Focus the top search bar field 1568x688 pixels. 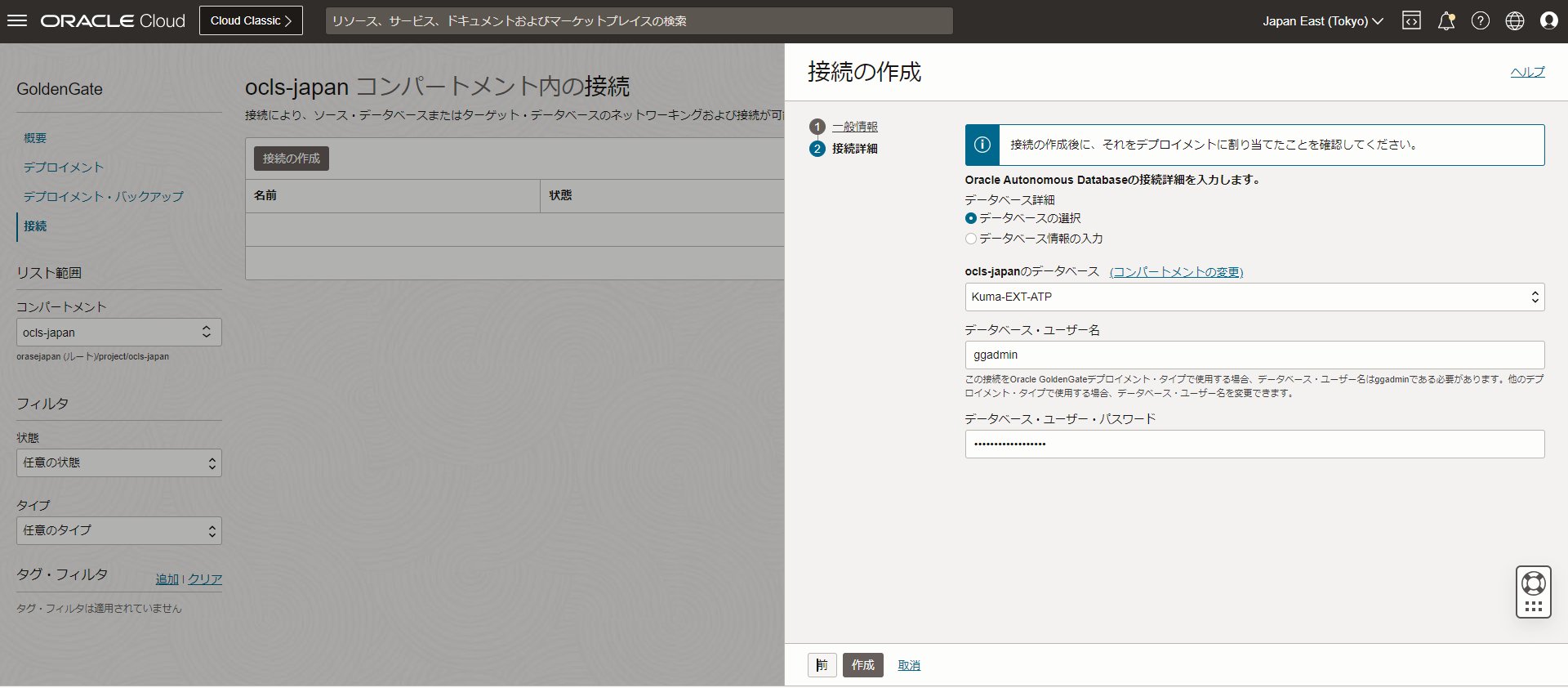[x=639, y=20]
